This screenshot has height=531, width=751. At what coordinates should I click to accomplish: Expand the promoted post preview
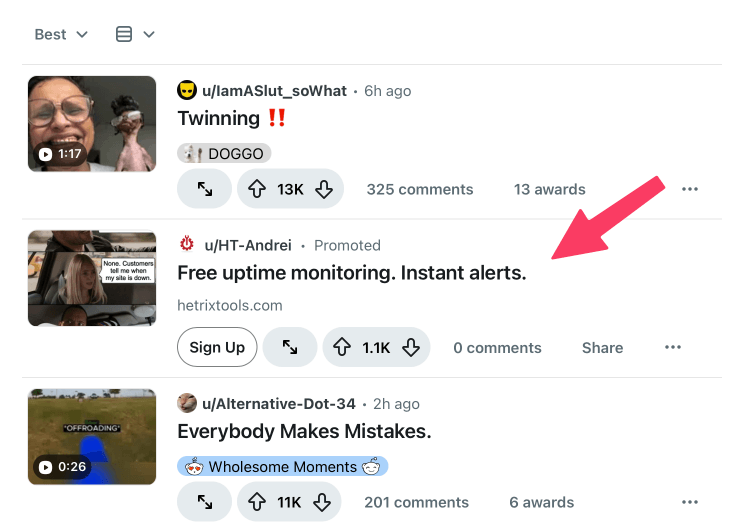290,348
